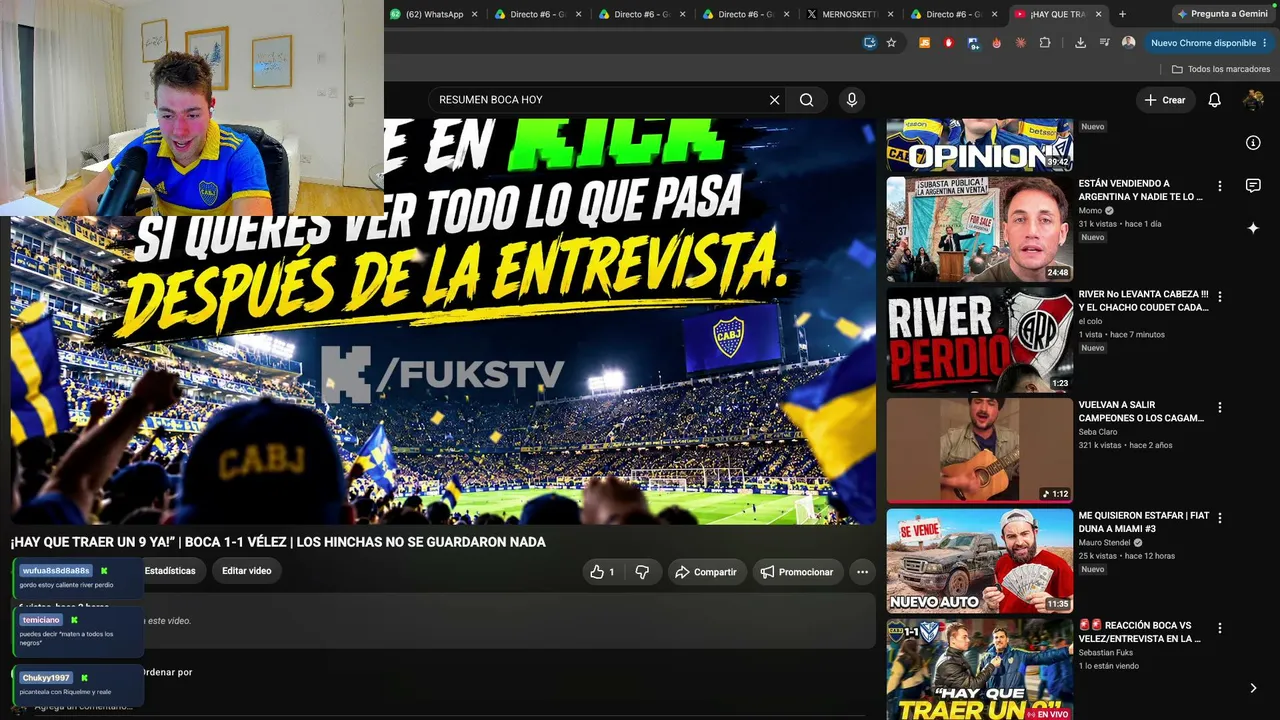Click the magnifier search button

click(807, 100)
